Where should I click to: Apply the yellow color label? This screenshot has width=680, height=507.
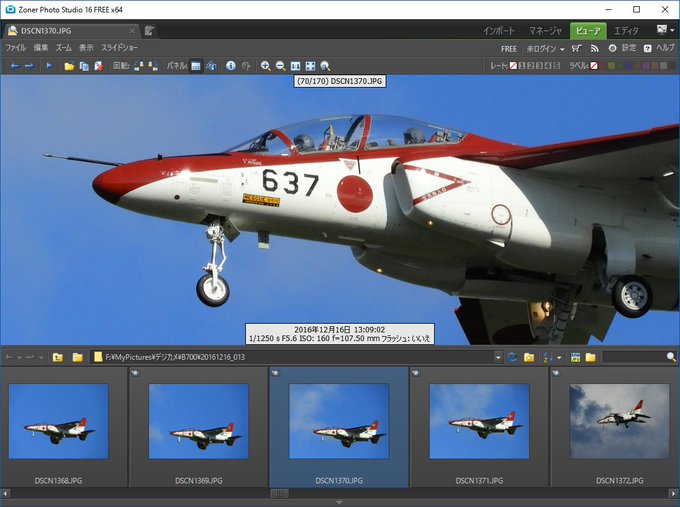point(611,66)
